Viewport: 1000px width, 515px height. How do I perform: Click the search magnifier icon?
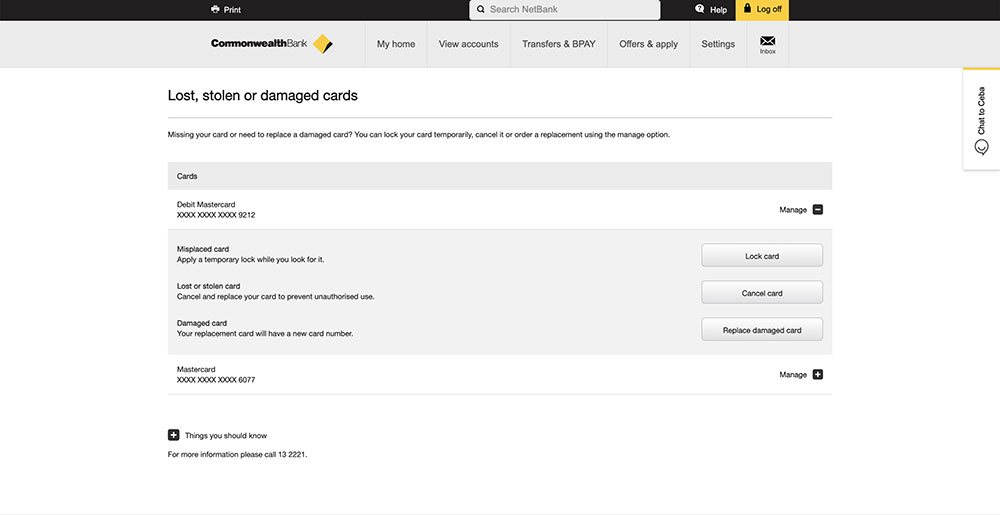(481, 10)
